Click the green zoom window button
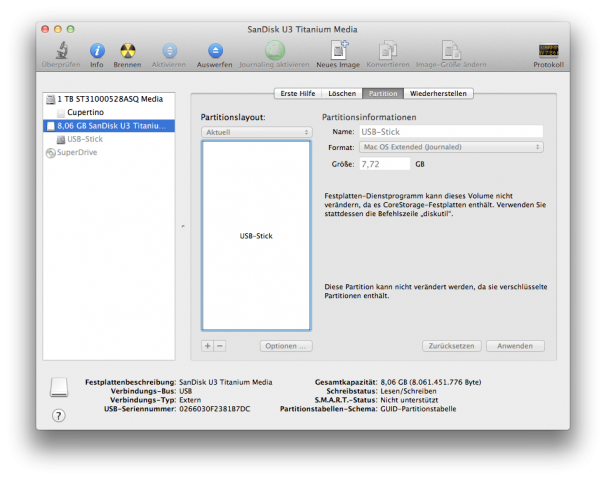 [x=71, y=29]
